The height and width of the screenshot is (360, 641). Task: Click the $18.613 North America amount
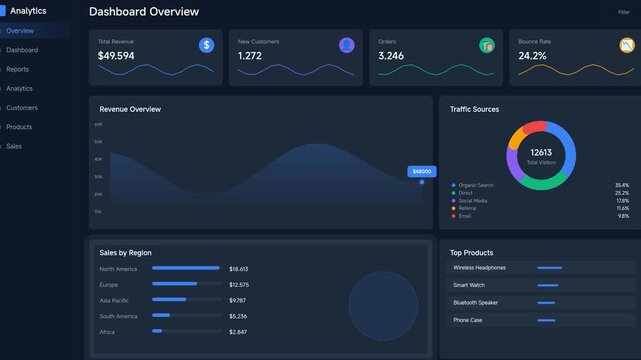point(239,269)
